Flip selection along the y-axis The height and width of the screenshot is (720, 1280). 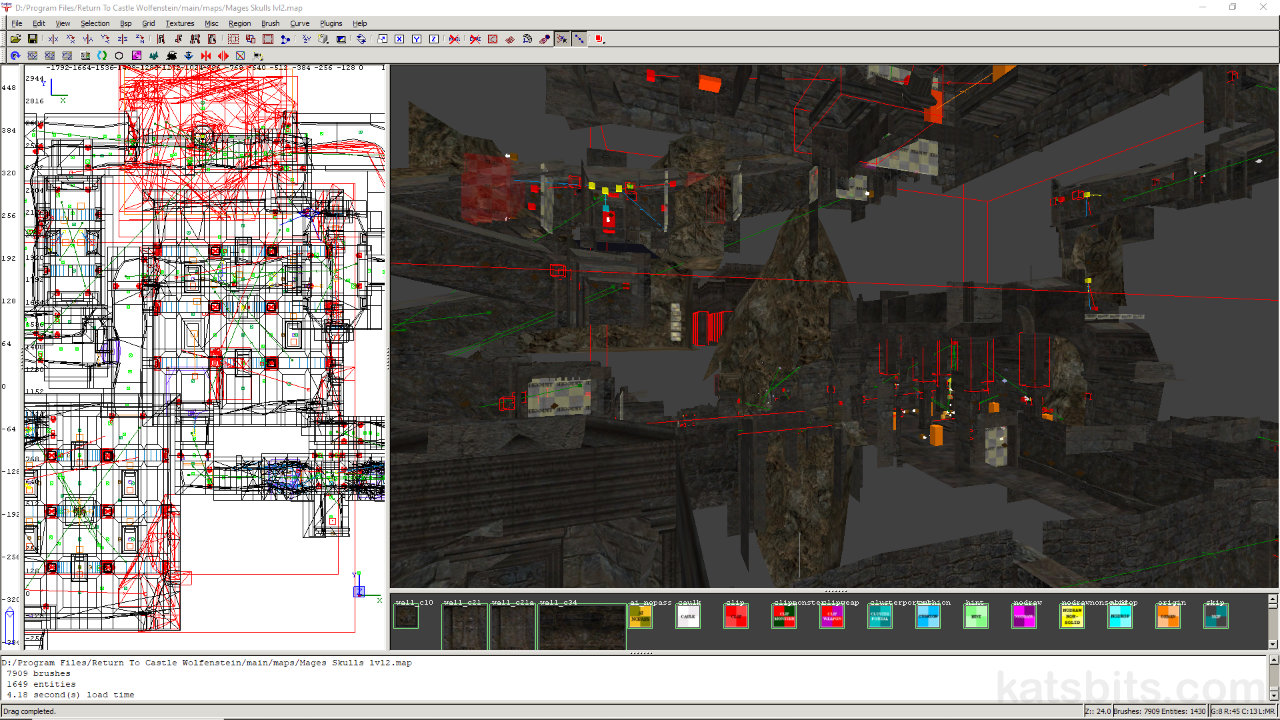(x=88, y=39)
